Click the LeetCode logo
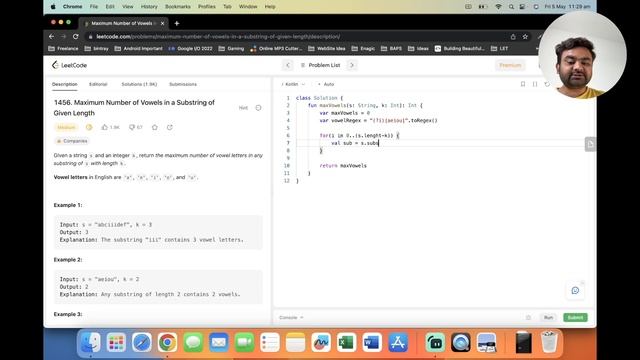The width and height of the screenshot is (640, 360). pos(69,65)
